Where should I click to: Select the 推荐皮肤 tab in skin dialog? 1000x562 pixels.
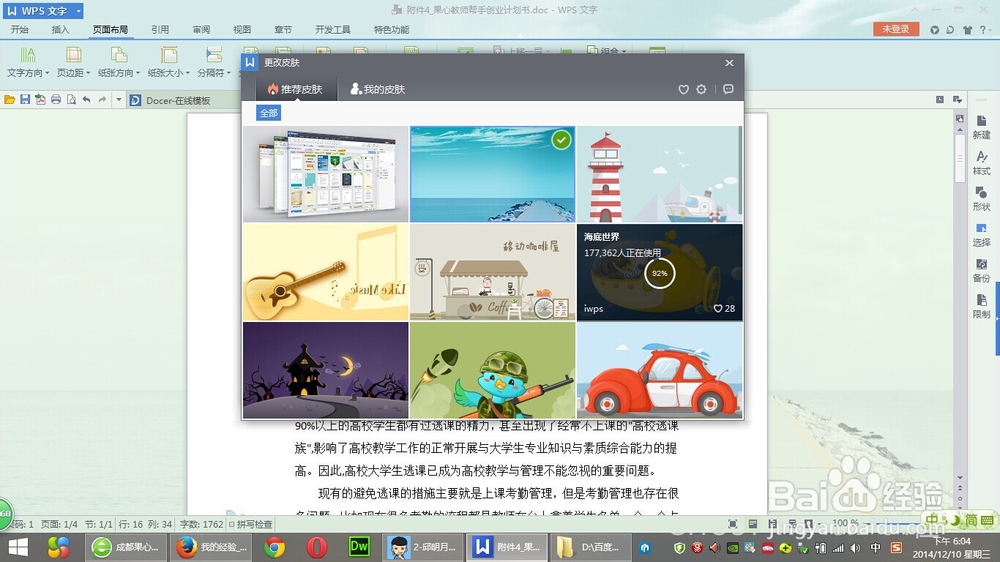click(x=295, y=89)
